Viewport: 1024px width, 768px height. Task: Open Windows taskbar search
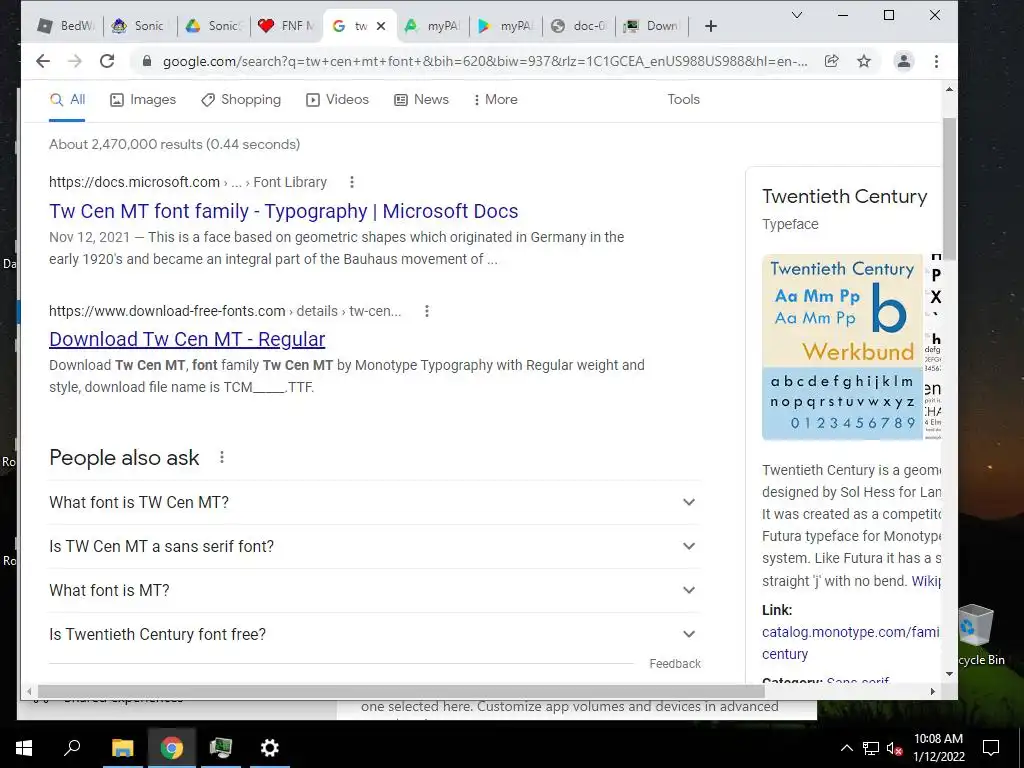pos(72,748)
